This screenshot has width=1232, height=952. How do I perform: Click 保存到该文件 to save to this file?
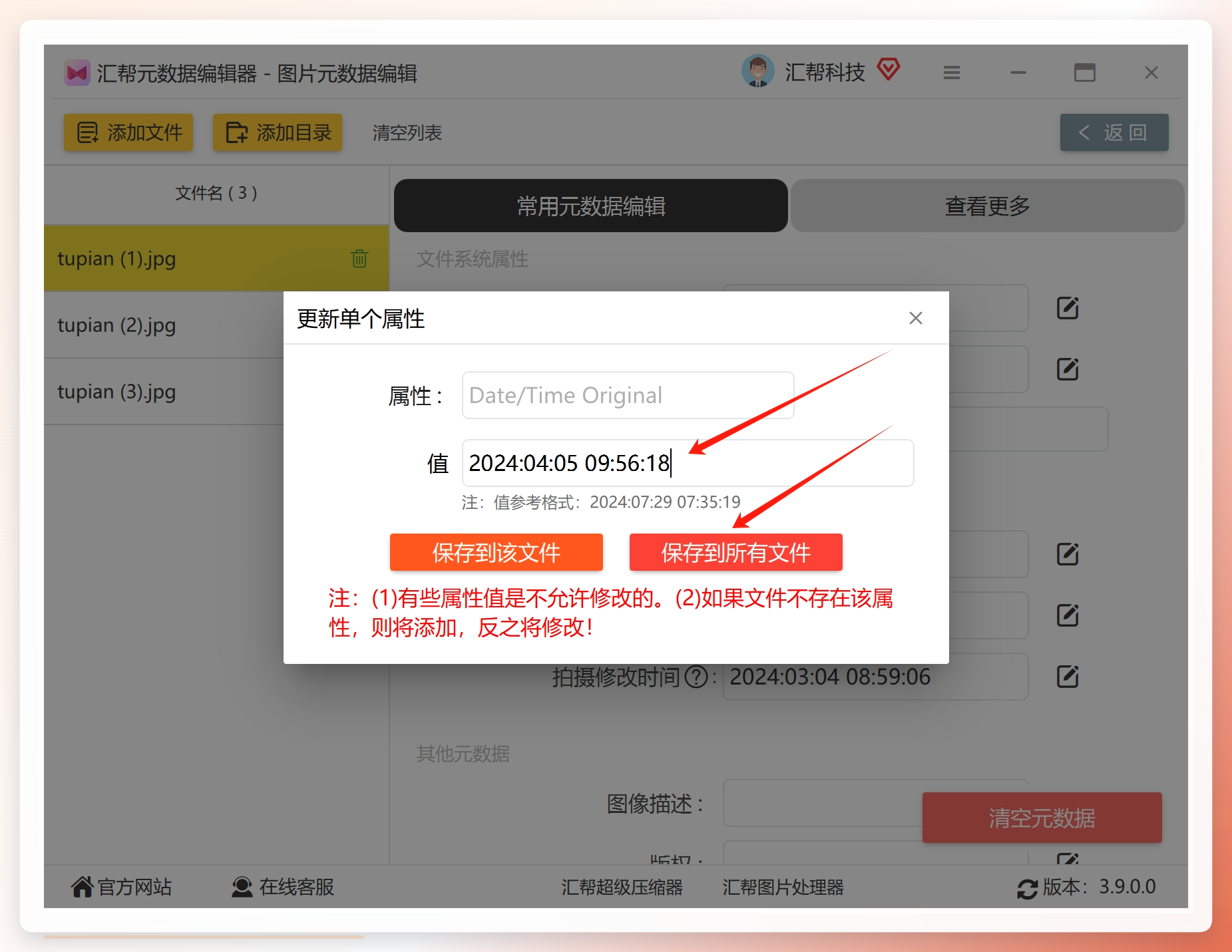tap(497, 552)
